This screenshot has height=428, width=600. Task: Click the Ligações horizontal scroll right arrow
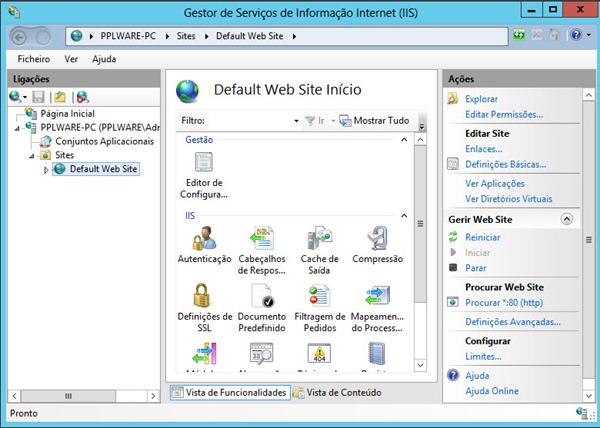(153, 396)
